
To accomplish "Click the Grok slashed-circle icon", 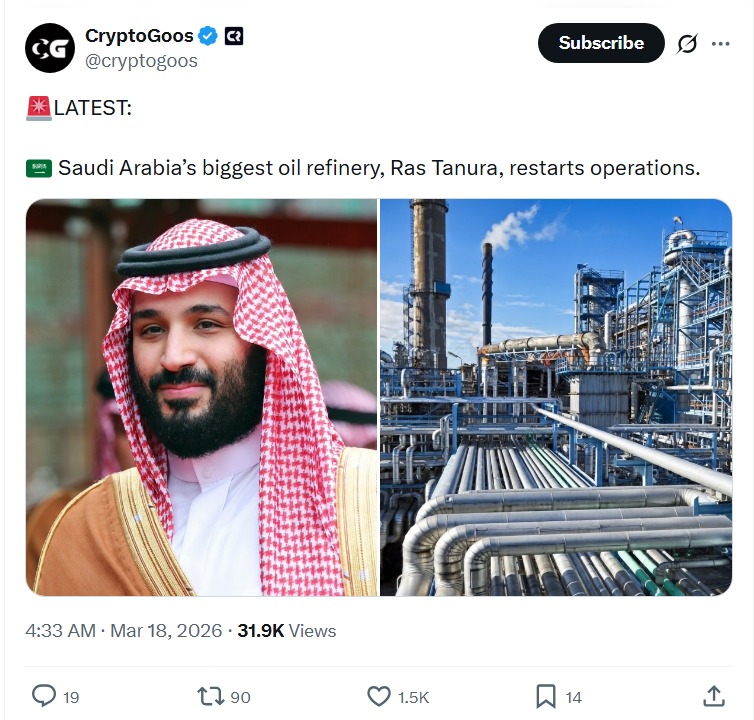I will (687, 44).
